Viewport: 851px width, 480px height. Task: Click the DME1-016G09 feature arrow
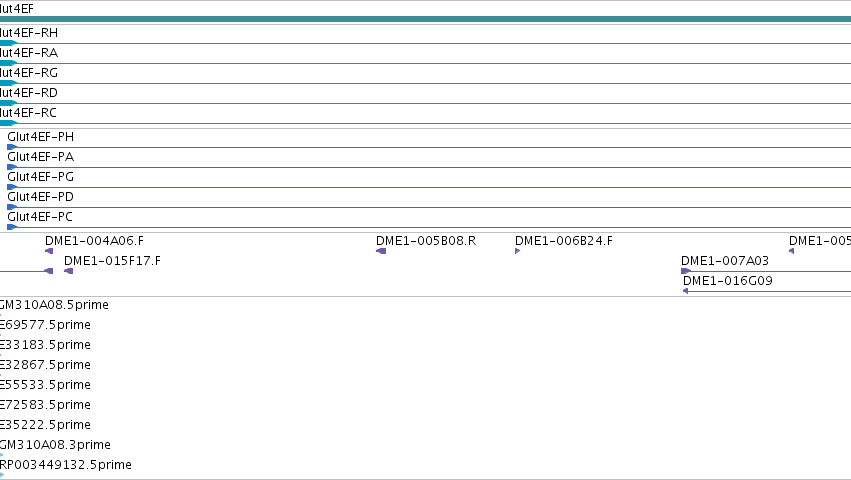click(685, 291)
